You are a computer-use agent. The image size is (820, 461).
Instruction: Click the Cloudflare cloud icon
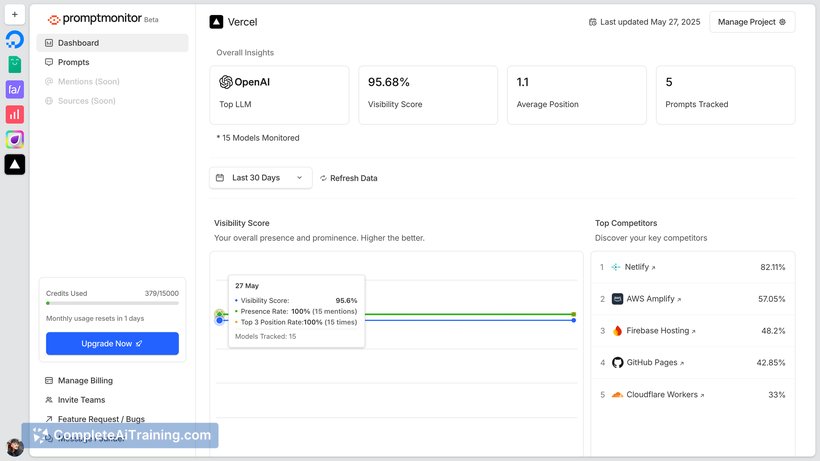click(618, 395)
